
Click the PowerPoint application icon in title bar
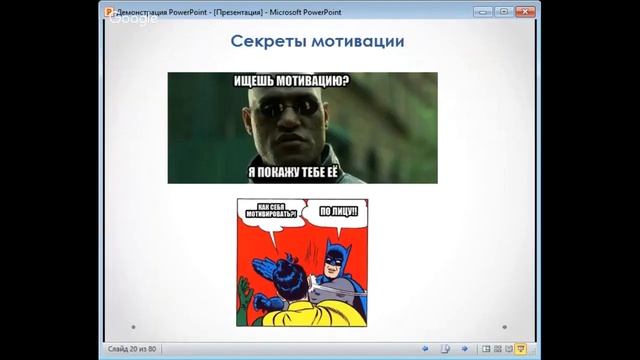pos(109,12)
